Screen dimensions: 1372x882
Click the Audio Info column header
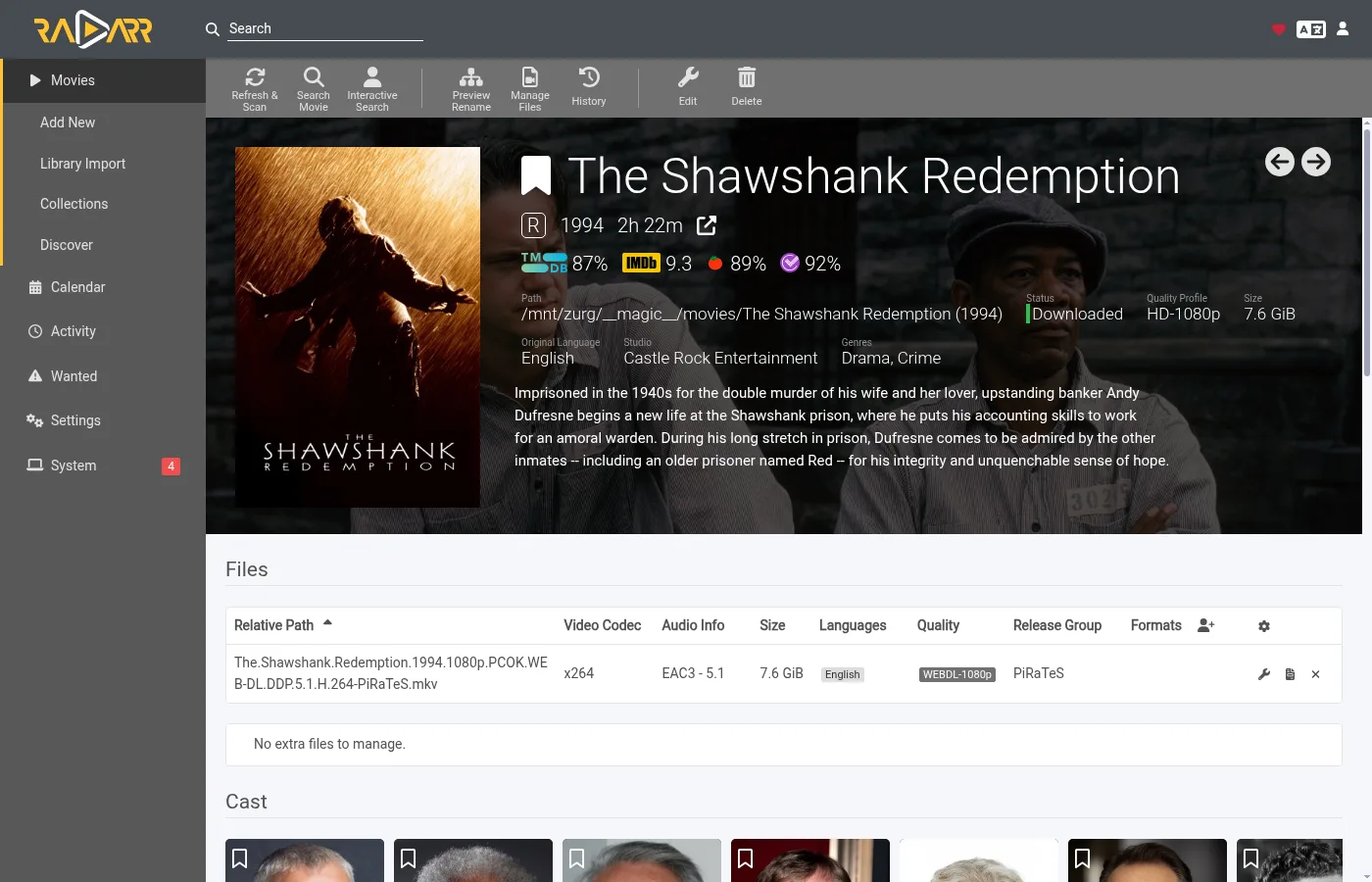(693, 625)
